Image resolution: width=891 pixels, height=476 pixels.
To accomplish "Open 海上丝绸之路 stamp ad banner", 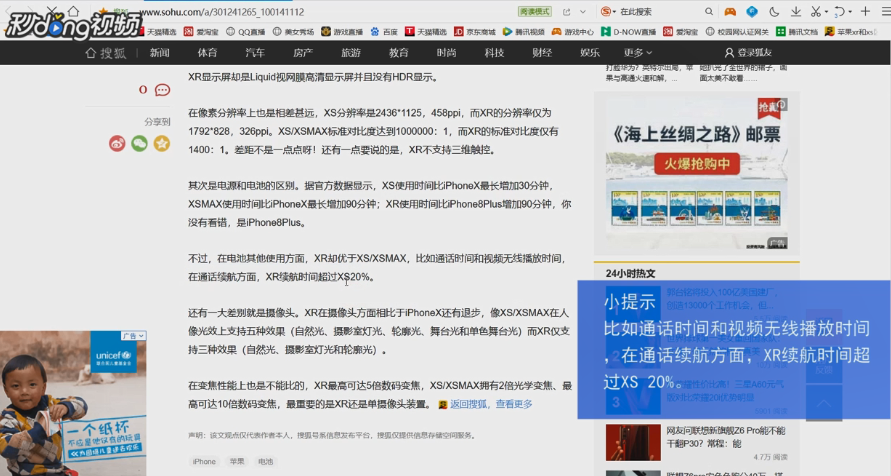I will 697,174.
